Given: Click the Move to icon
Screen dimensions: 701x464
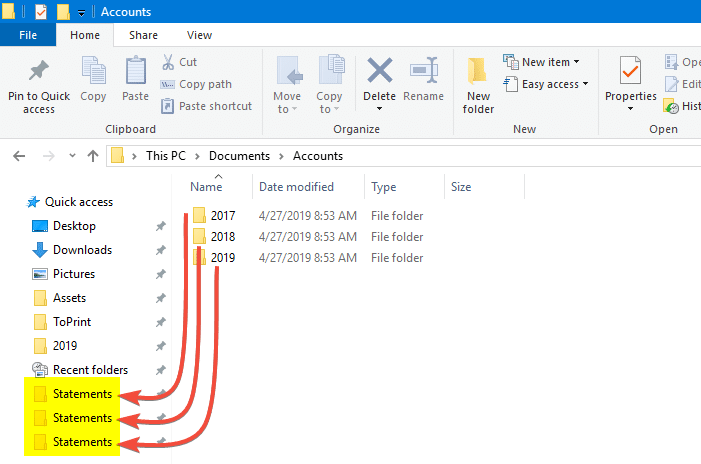Looking at the screenshot, I should click(x=288, y=71).
